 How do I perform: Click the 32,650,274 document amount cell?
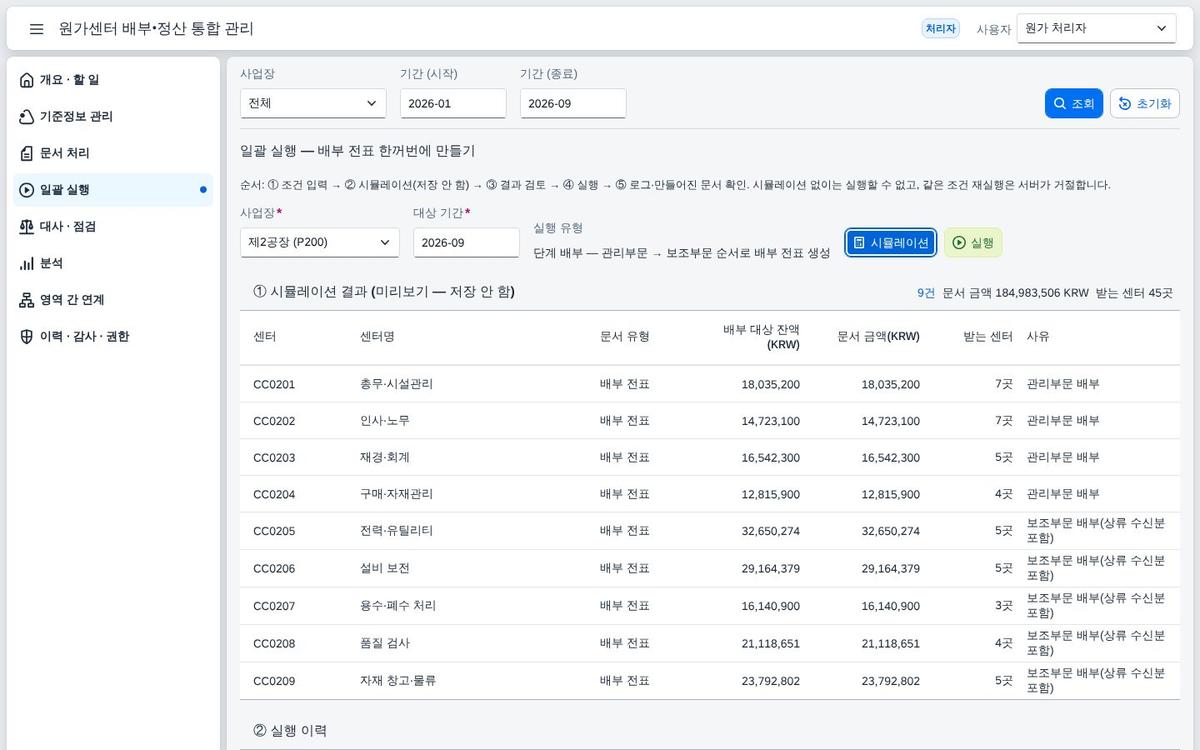891,531
